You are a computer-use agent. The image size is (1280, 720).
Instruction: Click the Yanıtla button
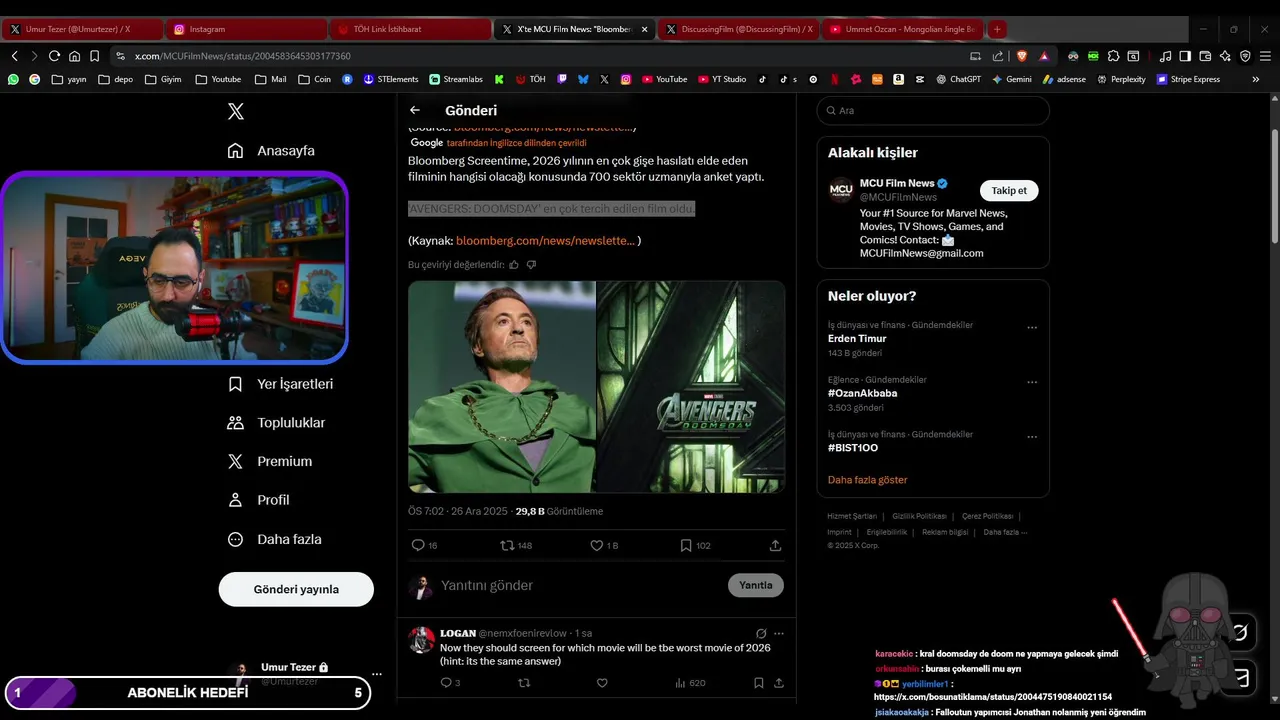click(x=755, y=585)
